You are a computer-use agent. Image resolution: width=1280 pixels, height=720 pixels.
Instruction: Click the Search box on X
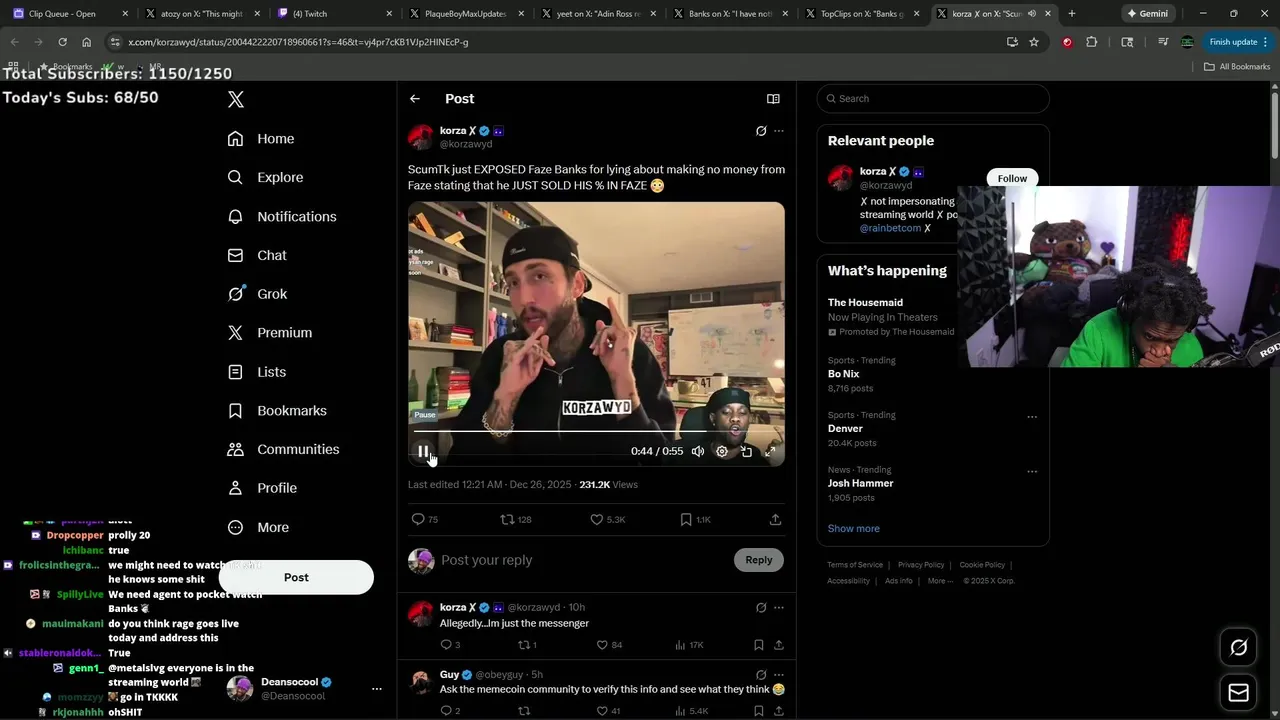point(933,99)
